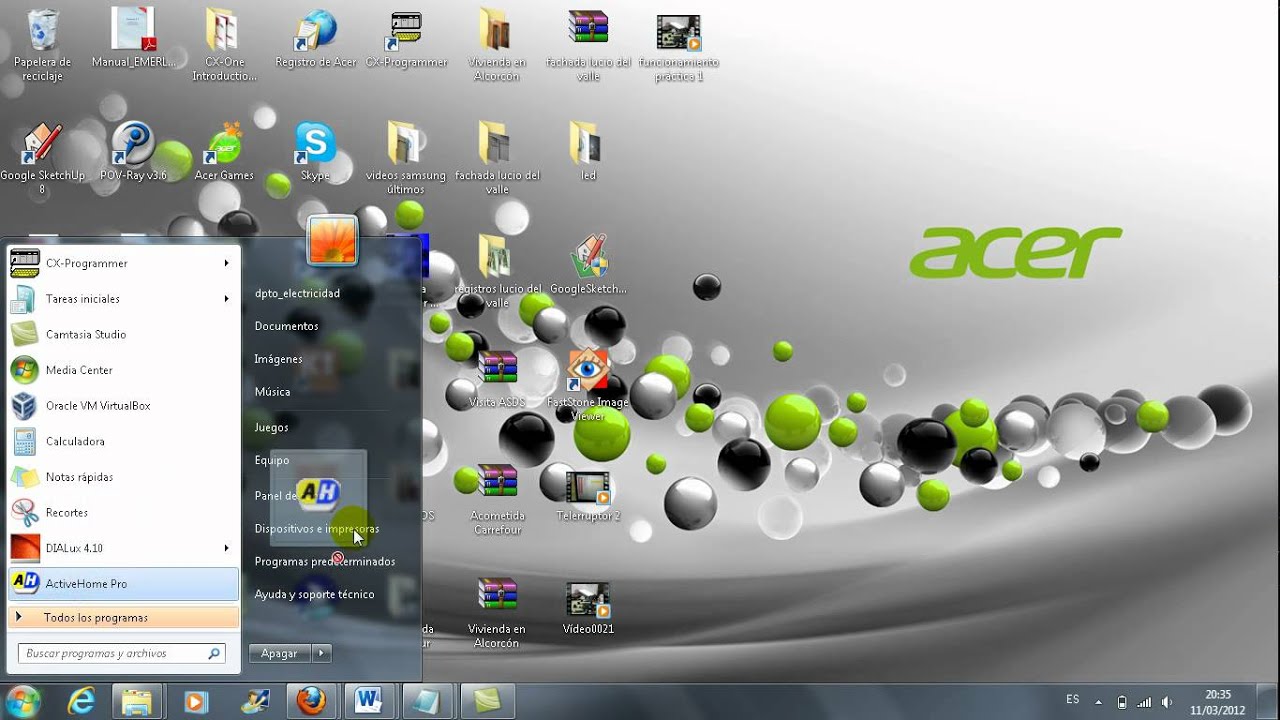Image resolution: width=1280 pixels, height=720 pixels.
Task: Open Calculadora from Start menu
Action: [124, 441]
